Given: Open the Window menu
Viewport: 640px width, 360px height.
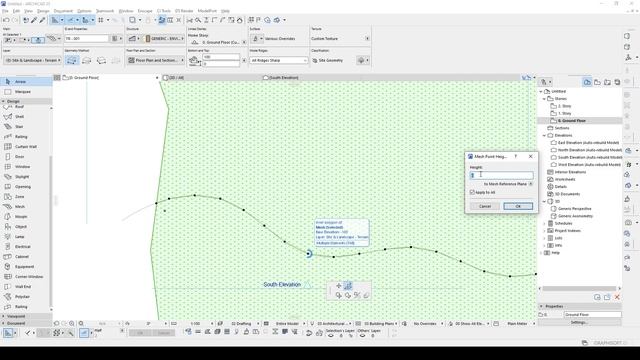Looking at the screenshot, I should 126,11.
